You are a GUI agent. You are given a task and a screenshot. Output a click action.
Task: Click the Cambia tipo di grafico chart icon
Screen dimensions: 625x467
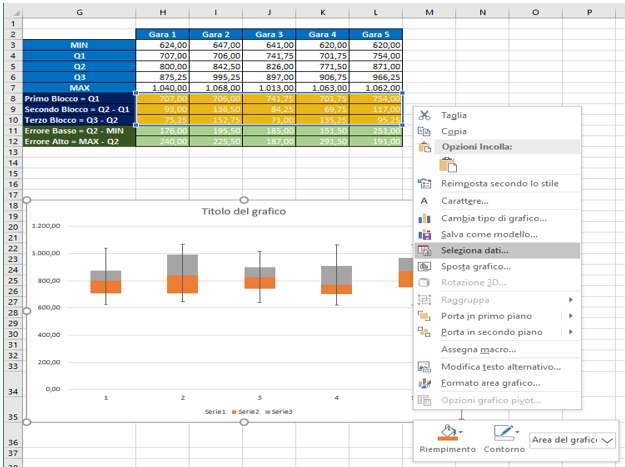pos(423,217)
